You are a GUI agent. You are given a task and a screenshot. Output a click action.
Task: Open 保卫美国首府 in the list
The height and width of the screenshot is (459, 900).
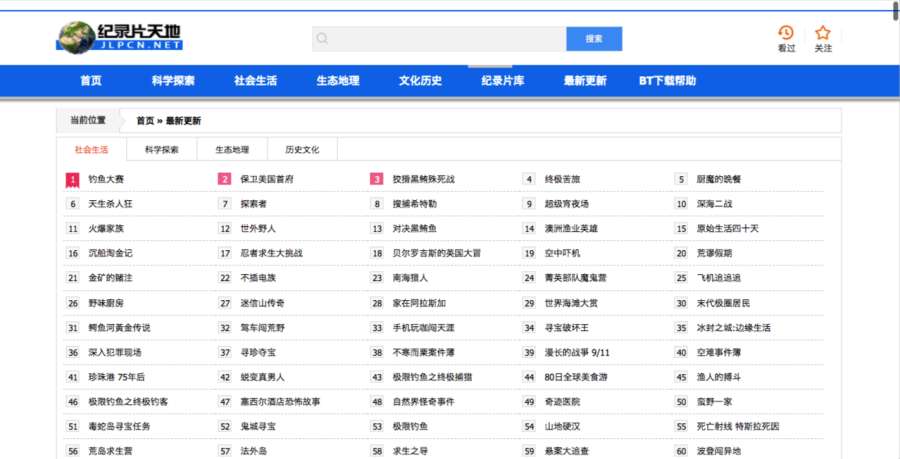(267, 179)
